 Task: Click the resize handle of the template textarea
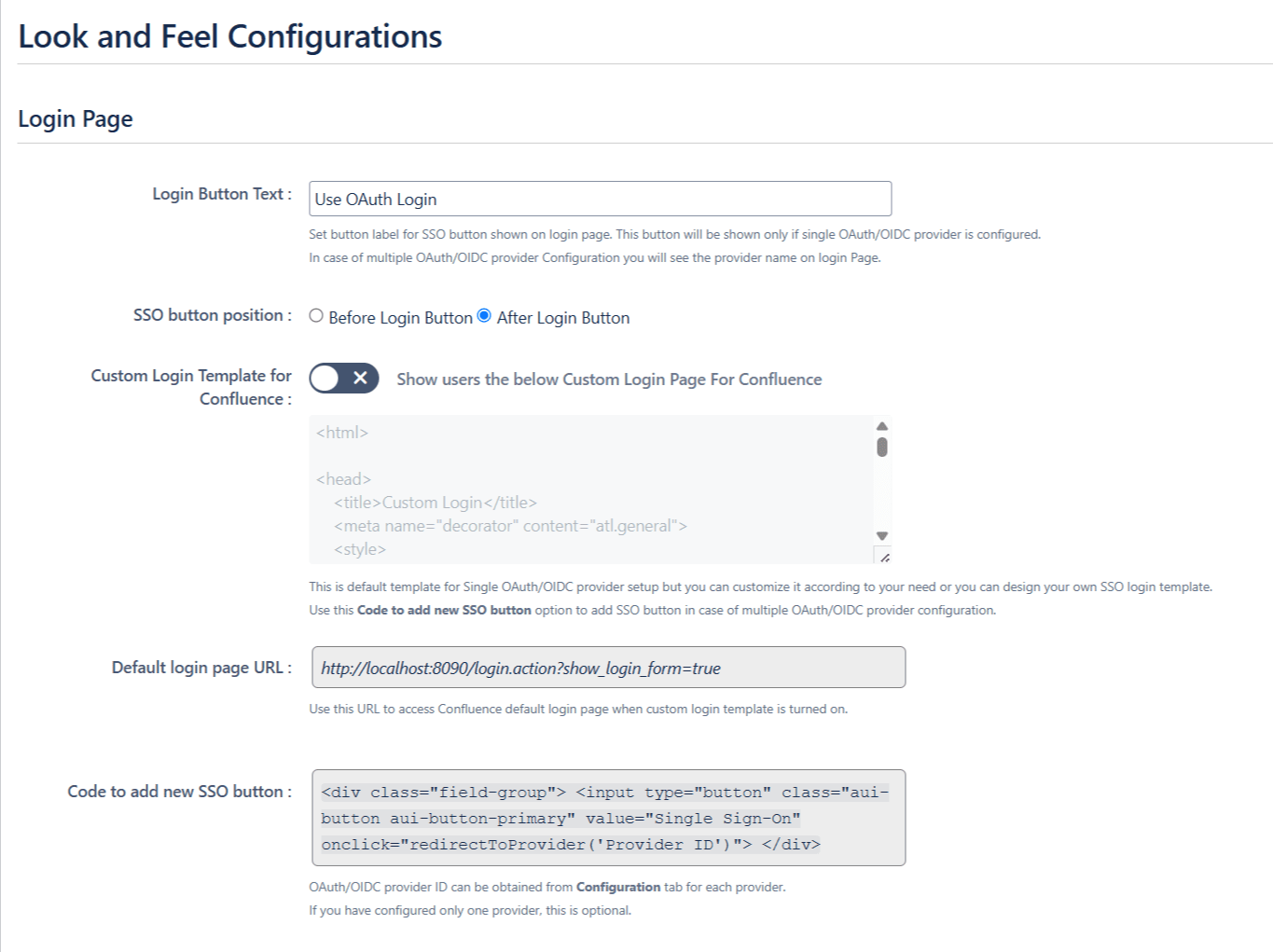[884, 557]
